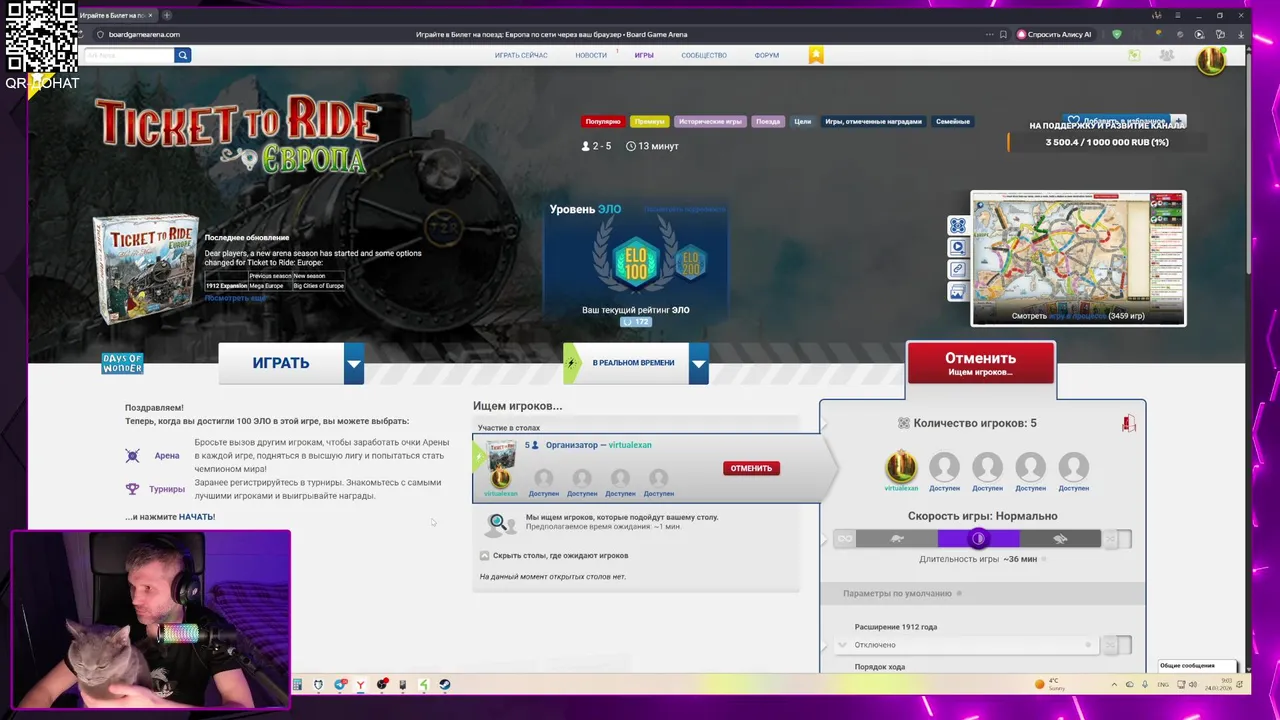The image size is (1280, 720).
Task: Open НОВОСТИ menu item
Action: click(591, 55)
